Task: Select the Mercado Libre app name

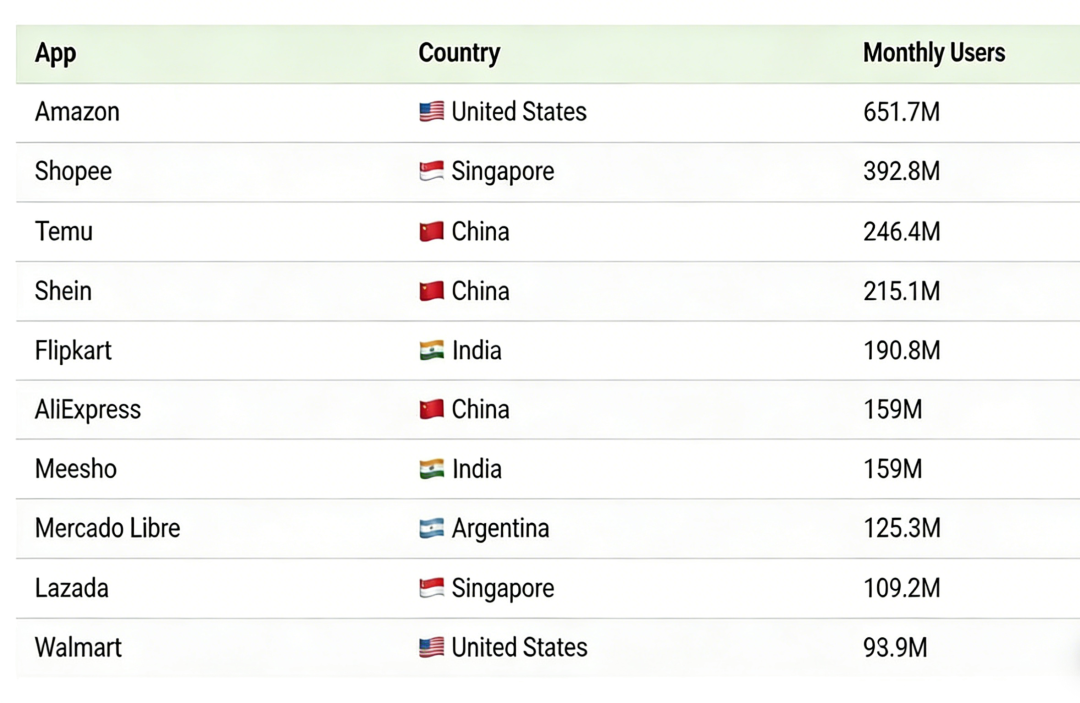Action: tap(107, 528)
